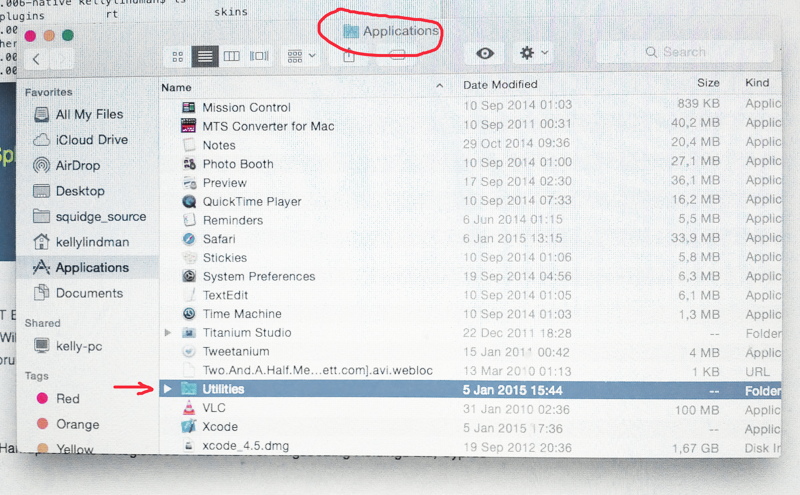Click the Preview app icon
Image resolution: width=800 pixels, height=495 pixels.
pos(189,182)
